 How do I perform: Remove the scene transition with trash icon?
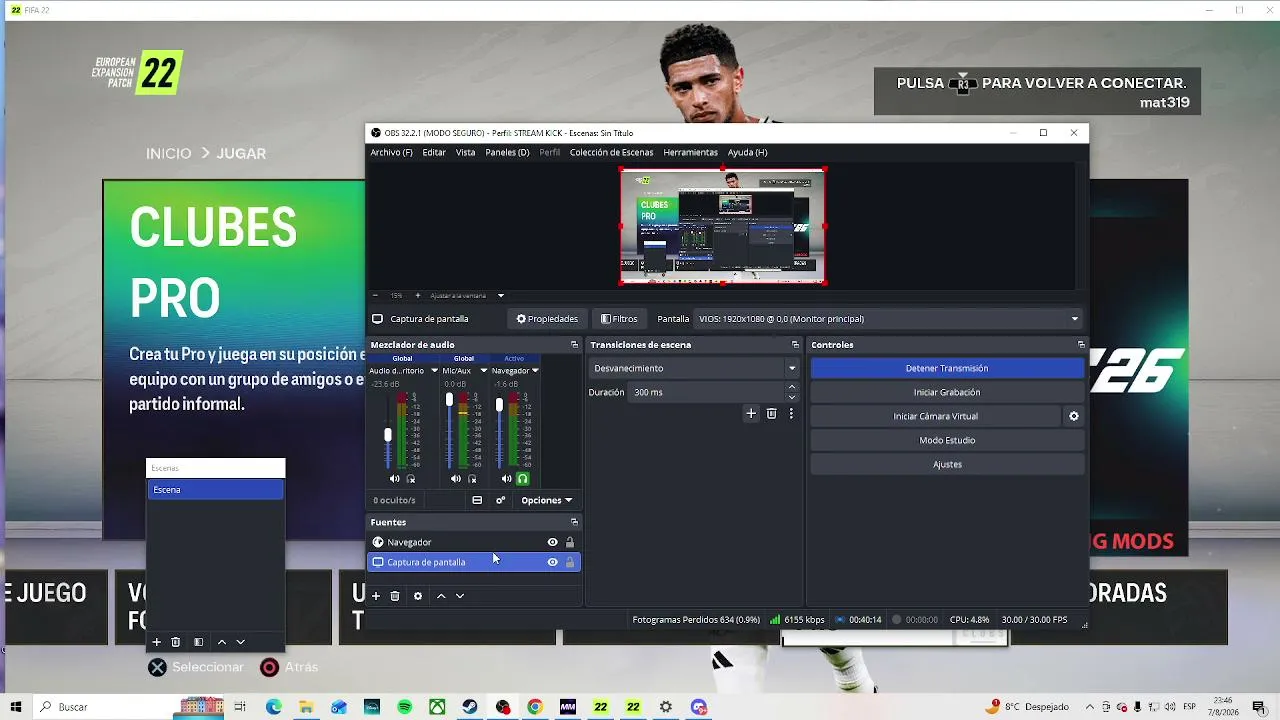pos(771,413)
